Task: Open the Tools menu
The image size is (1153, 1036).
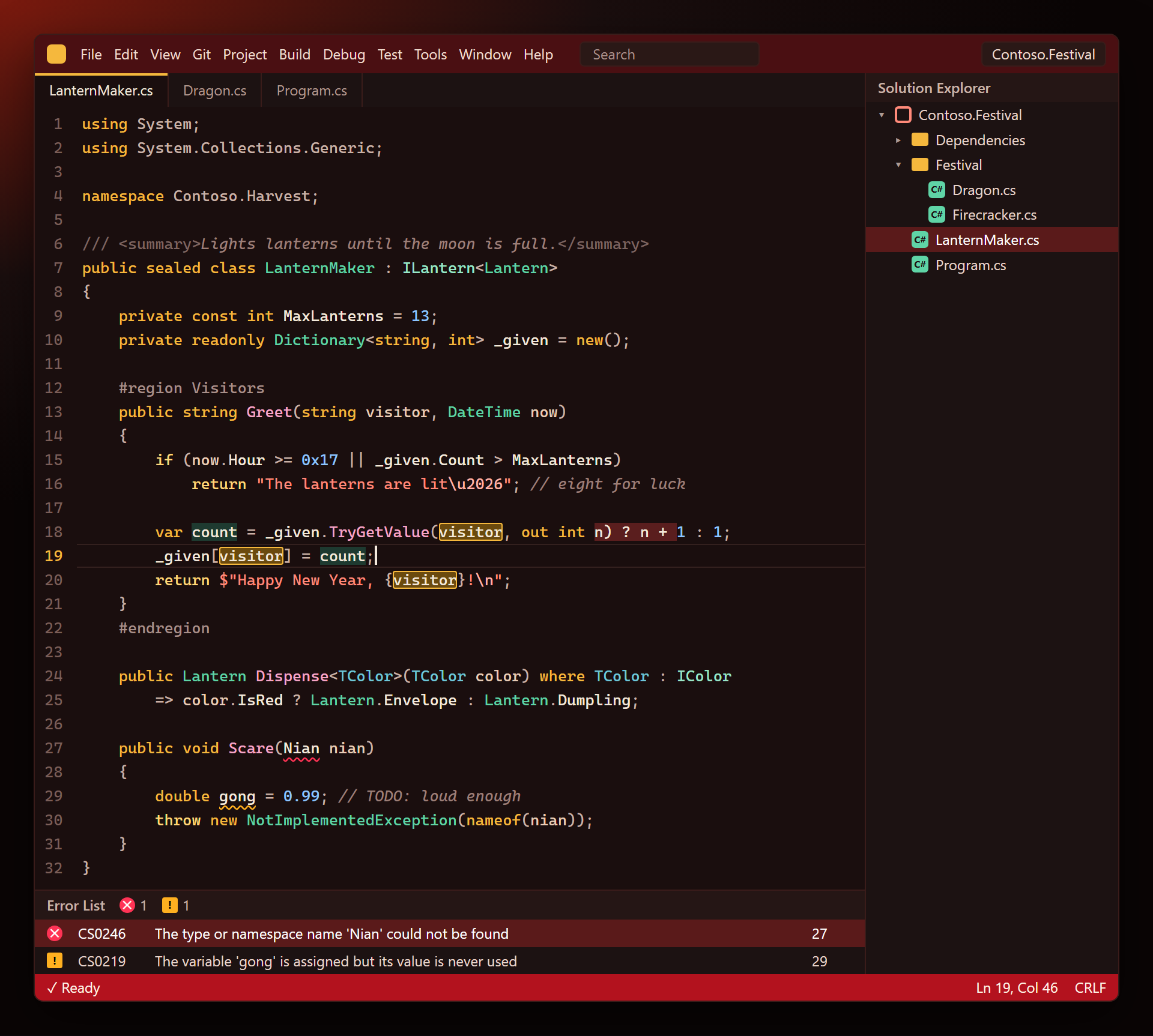Action: [x=431, y=54]
